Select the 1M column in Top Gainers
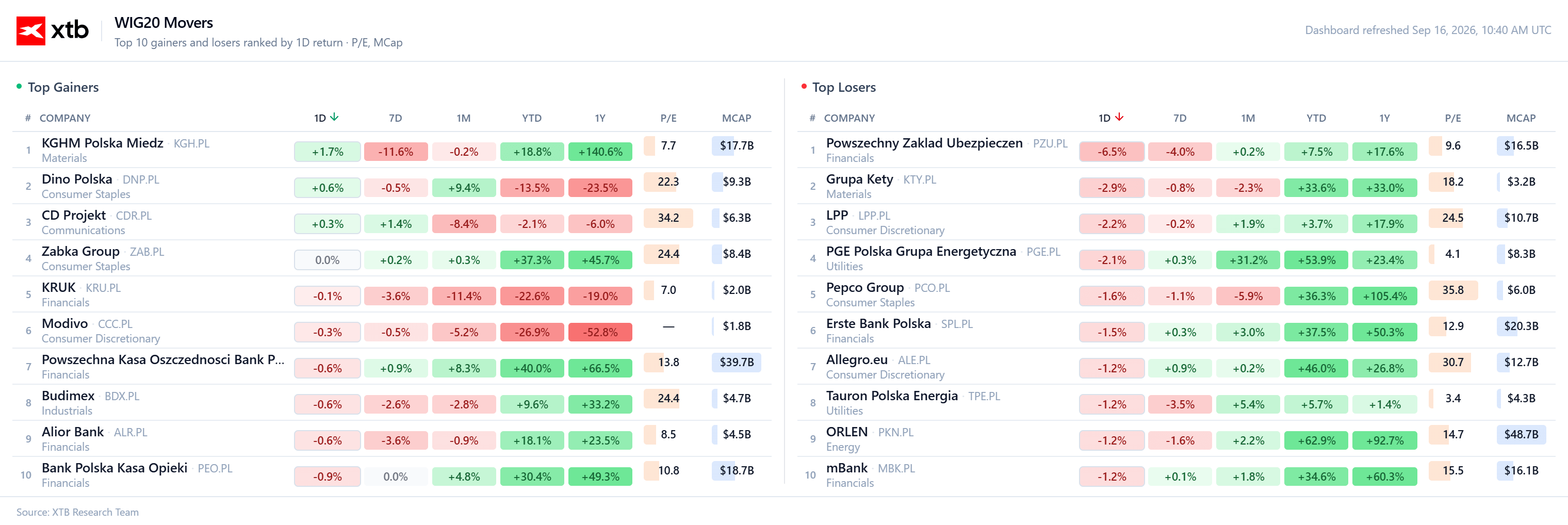This screenshot has width=1568, height=525. click(x=463, y=118)
